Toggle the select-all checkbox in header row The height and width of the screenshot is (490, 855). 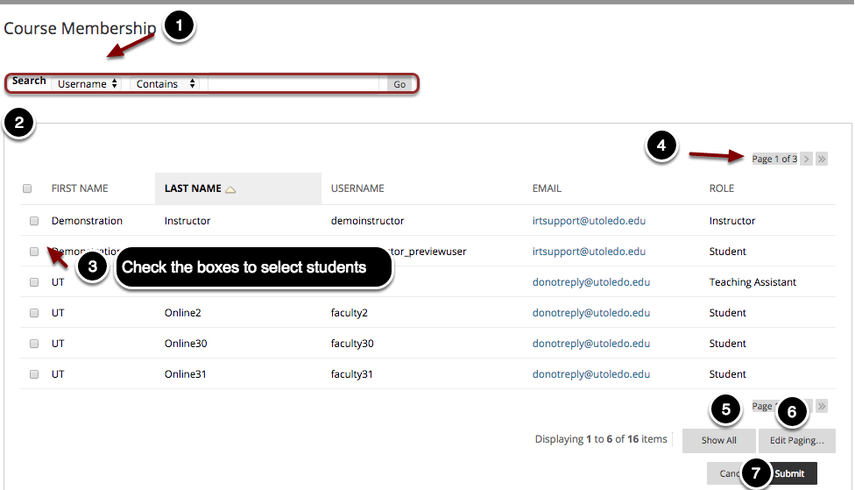27,189
